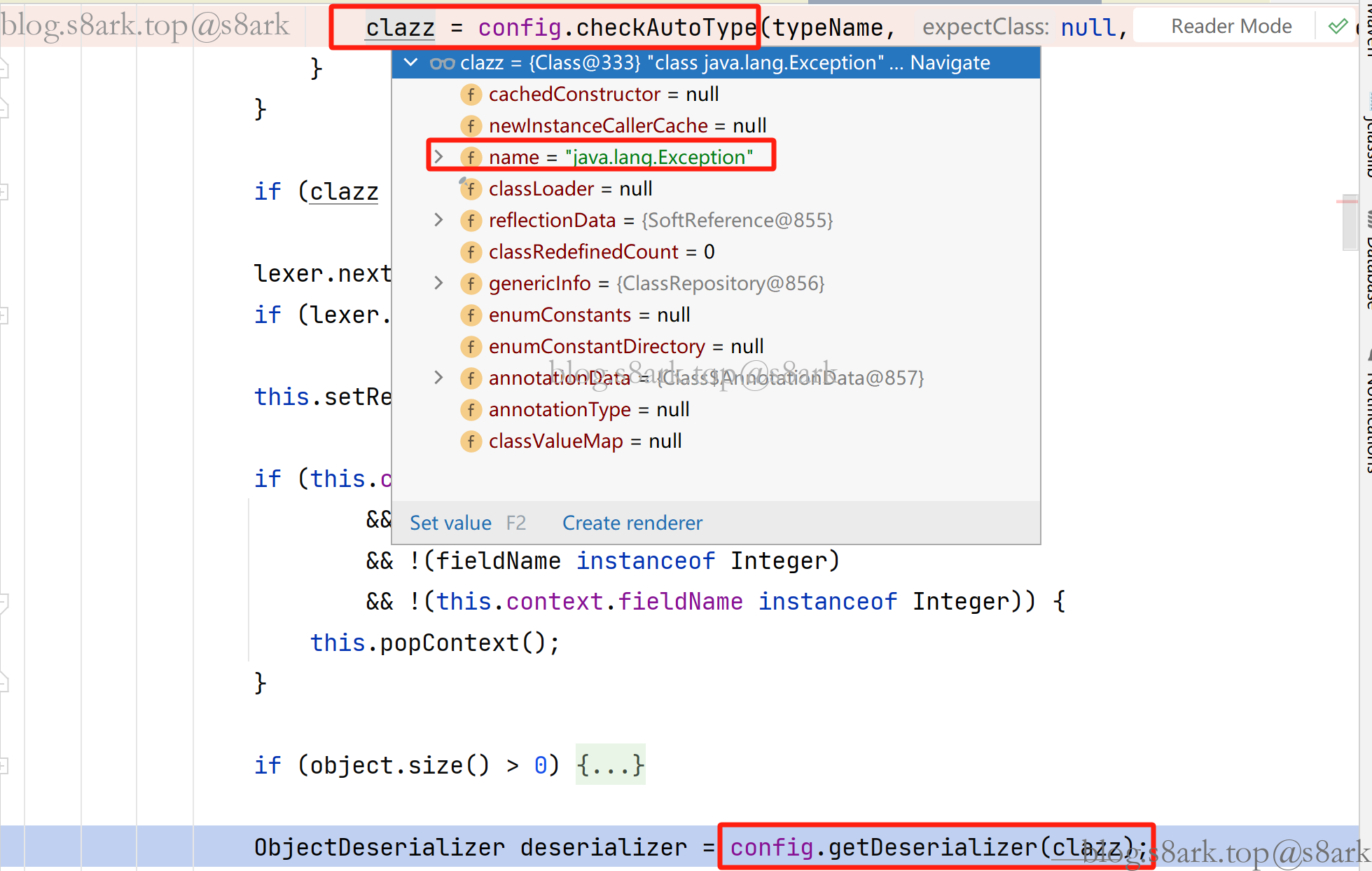This screenshot has width=1372, height=871.
Task: Expand the genericInfo node
Action: [x=438, y=283]
